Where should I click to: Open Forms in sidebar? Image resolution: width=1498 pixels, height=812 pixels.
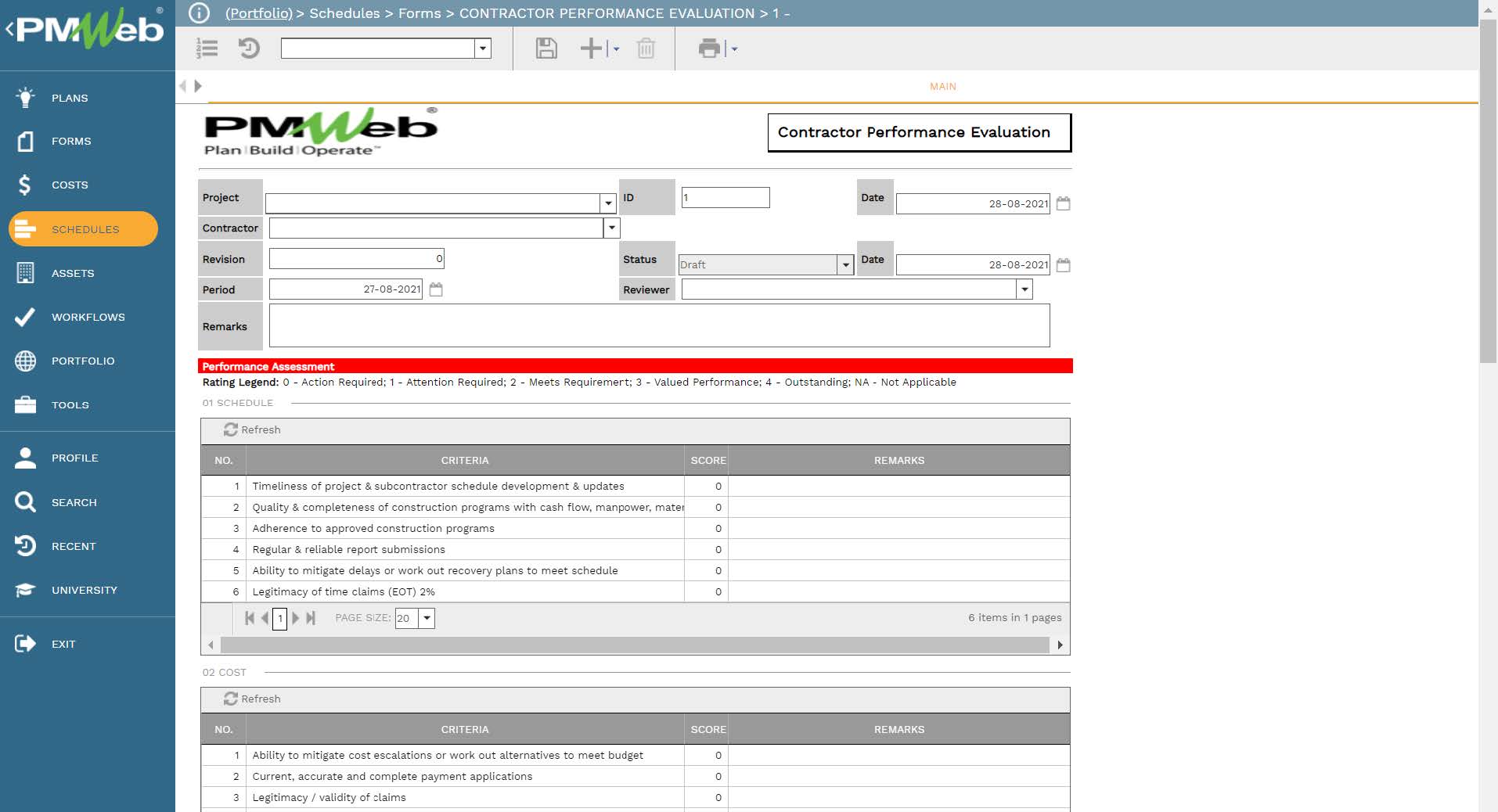click(x=71, y=141)
